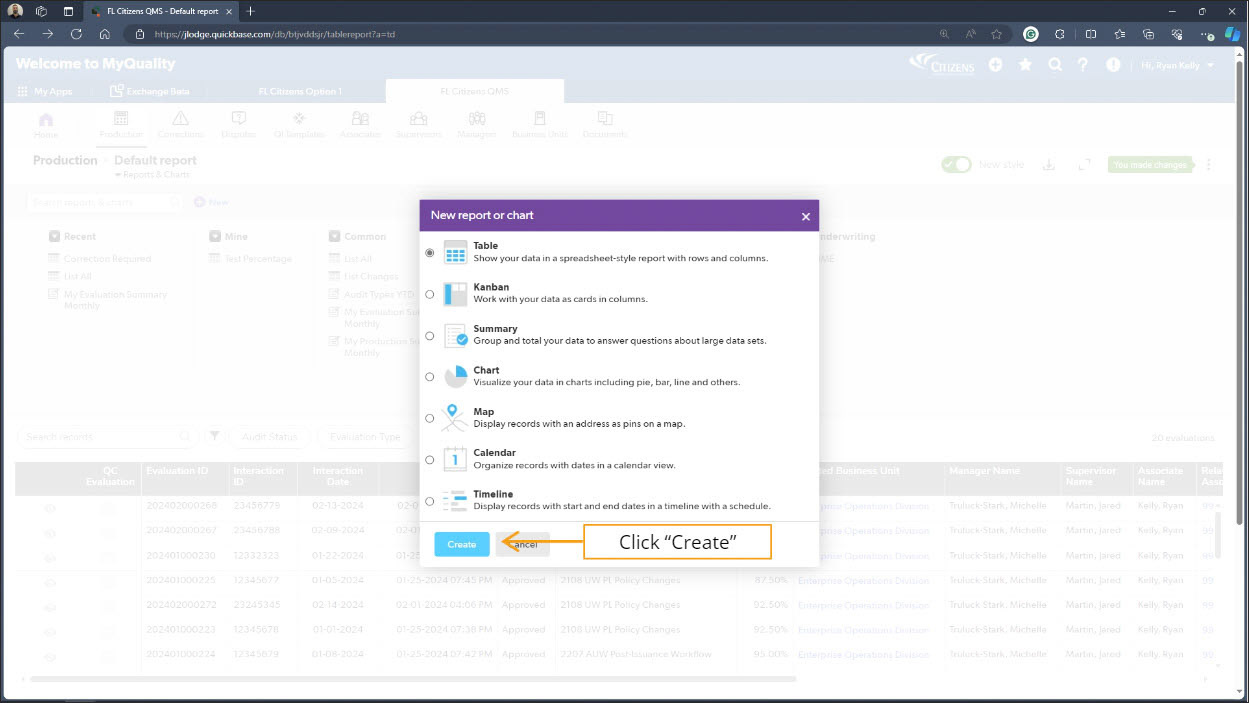The width and height of the screenshot is (1249, 703).
Task: Open the Correction Required report
Action: pos(107,259)
